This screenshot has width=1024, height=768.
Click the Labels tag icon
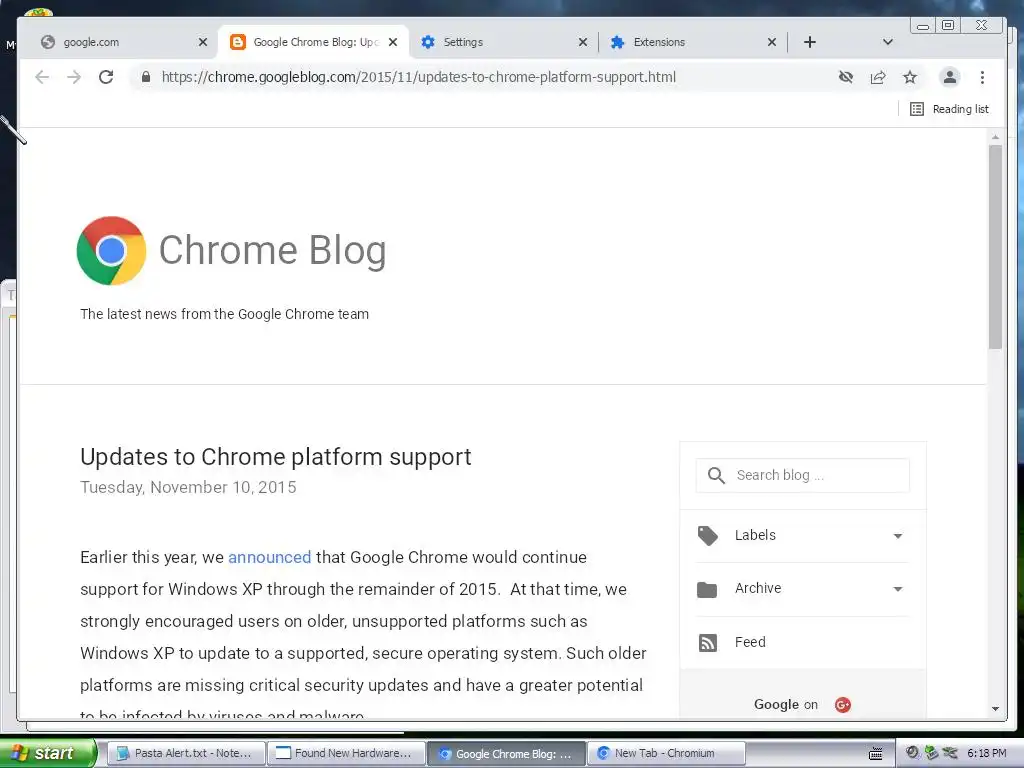pyautogui.click(x=707, y=536)
